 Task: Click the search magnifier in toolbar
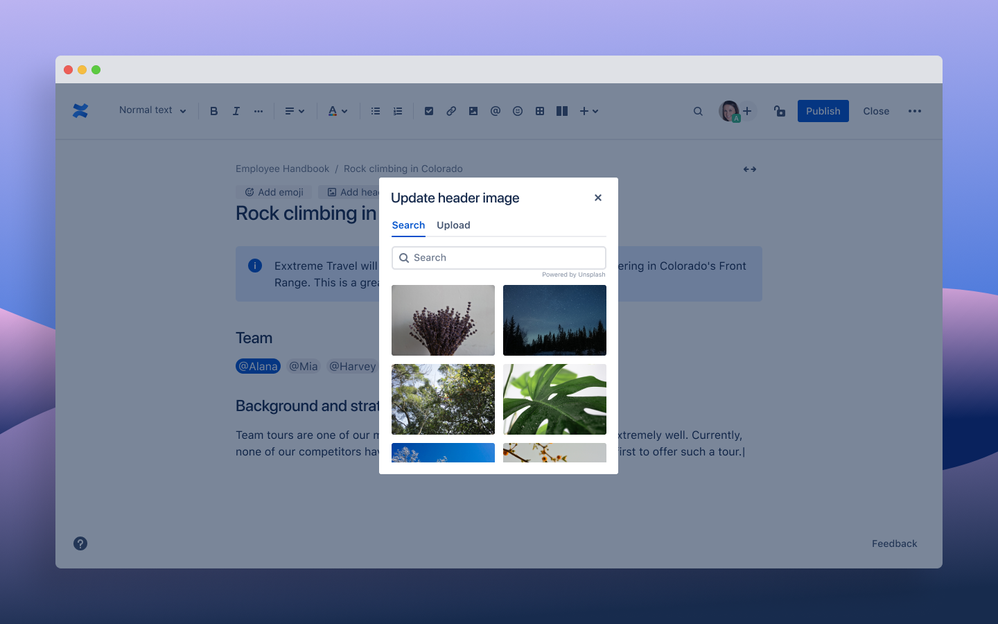[698, 111]
